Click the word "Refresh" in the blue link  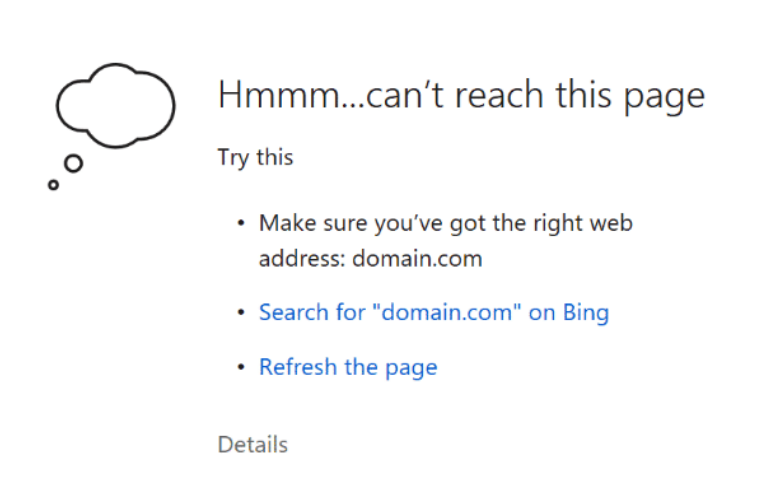point(298,366)
